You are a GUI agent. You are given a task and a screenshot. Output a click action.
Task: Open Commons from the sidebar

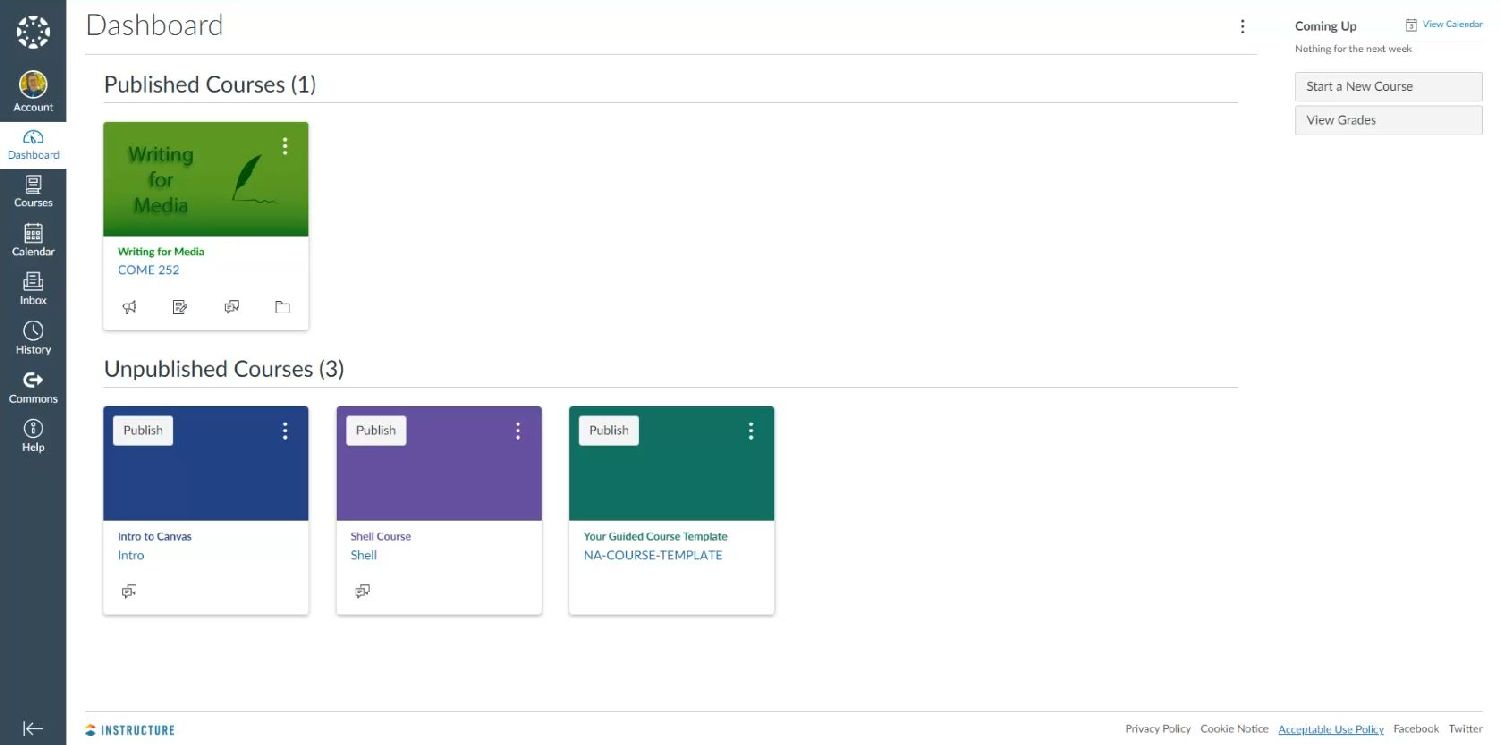tap(33, 385)
